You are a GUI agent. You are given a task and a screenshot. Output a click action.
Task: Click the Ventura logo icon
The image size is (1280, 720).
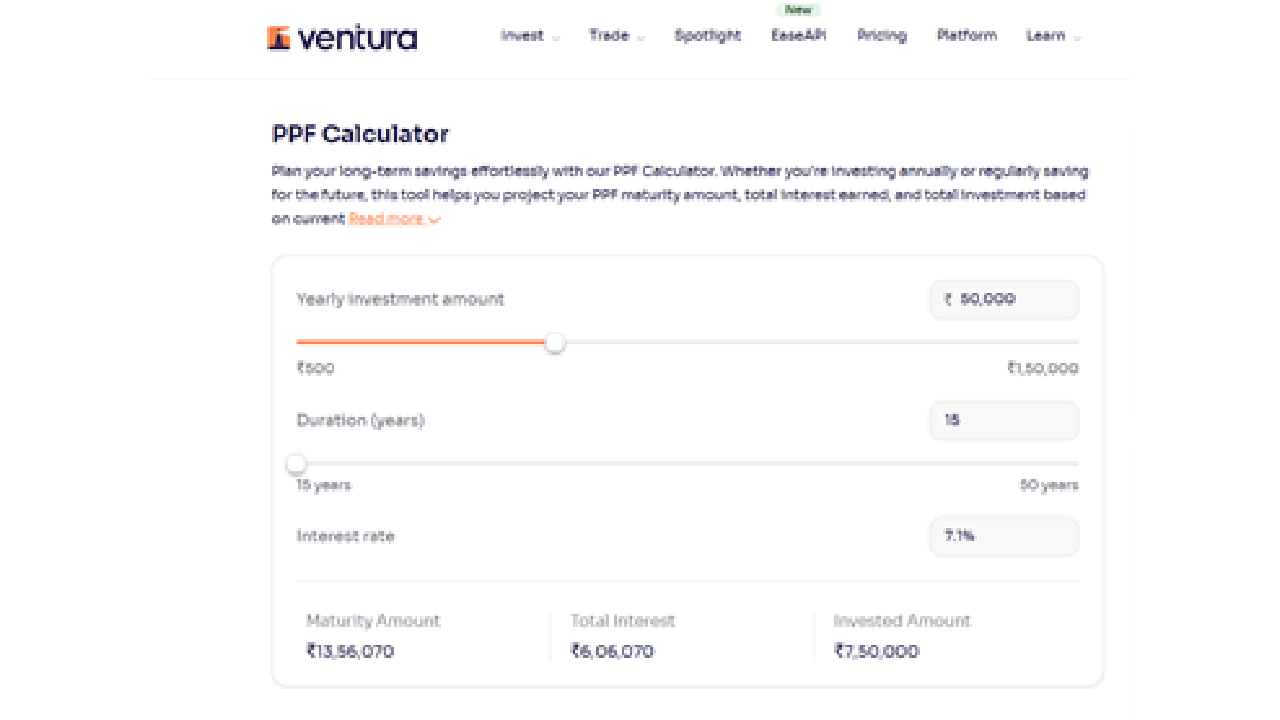point(279,38)
